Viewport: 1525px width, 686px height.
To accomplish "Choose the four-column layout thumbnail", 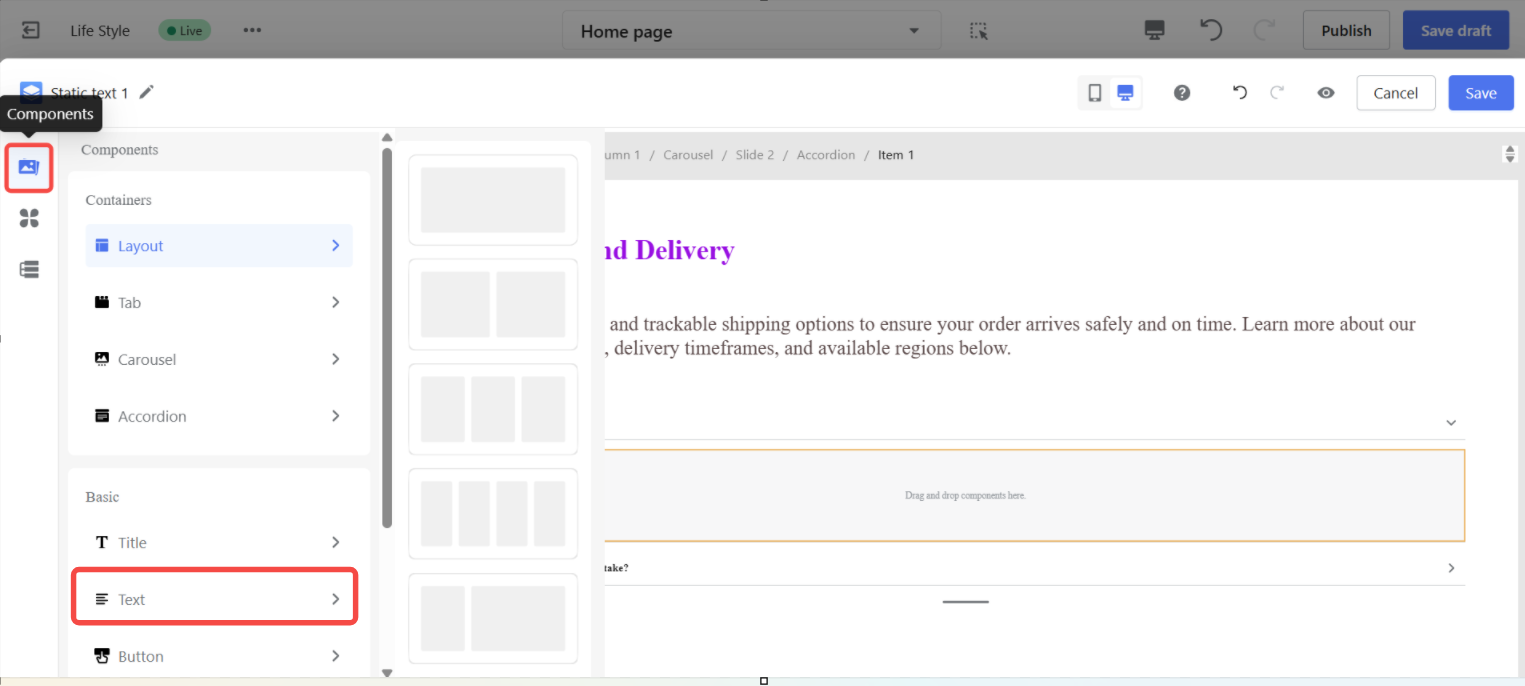I will tap(493, 514).
